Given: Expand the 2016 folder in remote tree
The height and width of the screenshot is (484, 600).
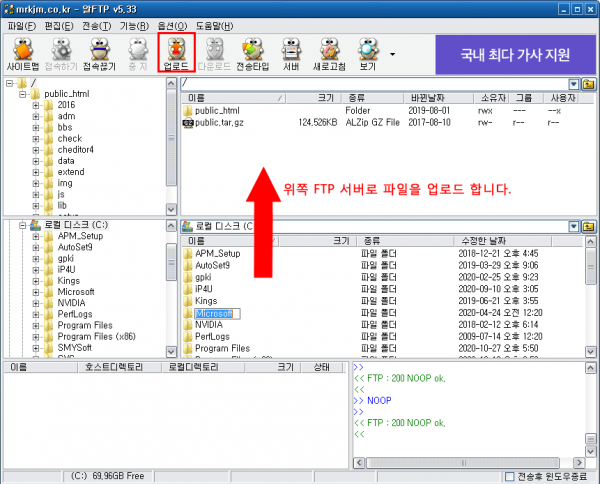Looking at the screenshot, I should [x=36, y=105].
